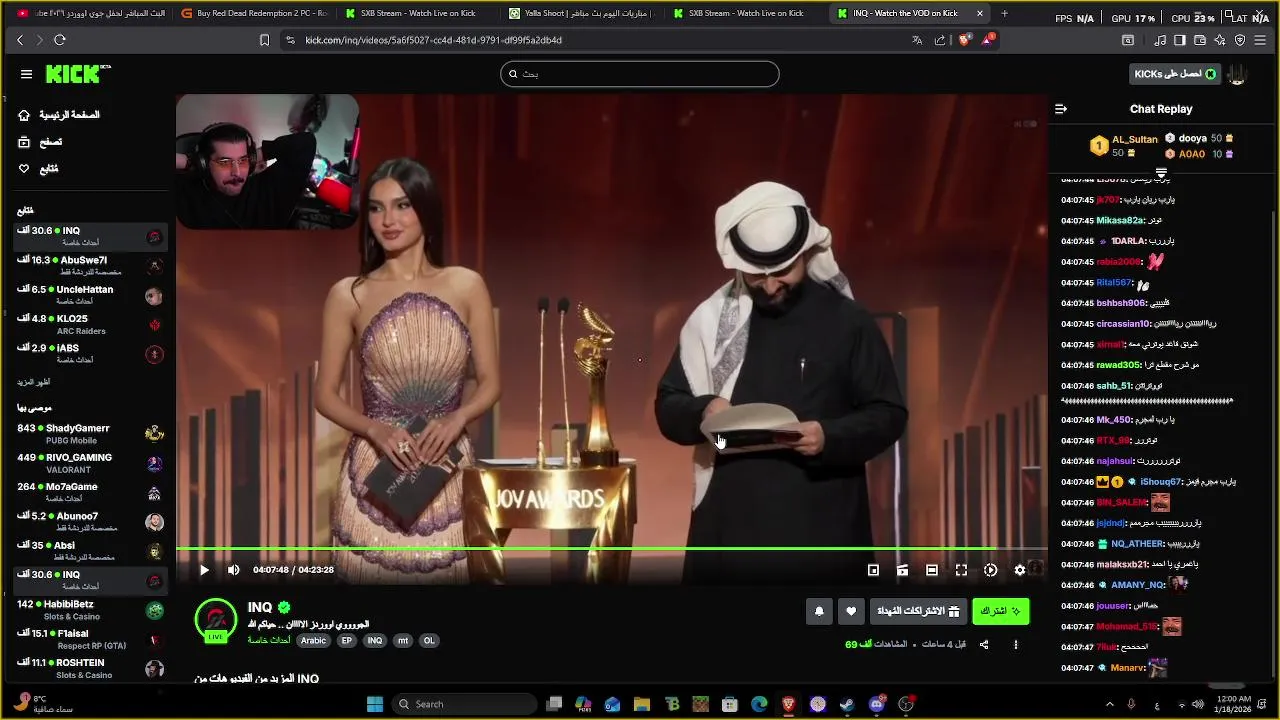Open the Kick hamburger sidebar menu
This screenshot has width=1280, height=720.
(x=26, y=74)
